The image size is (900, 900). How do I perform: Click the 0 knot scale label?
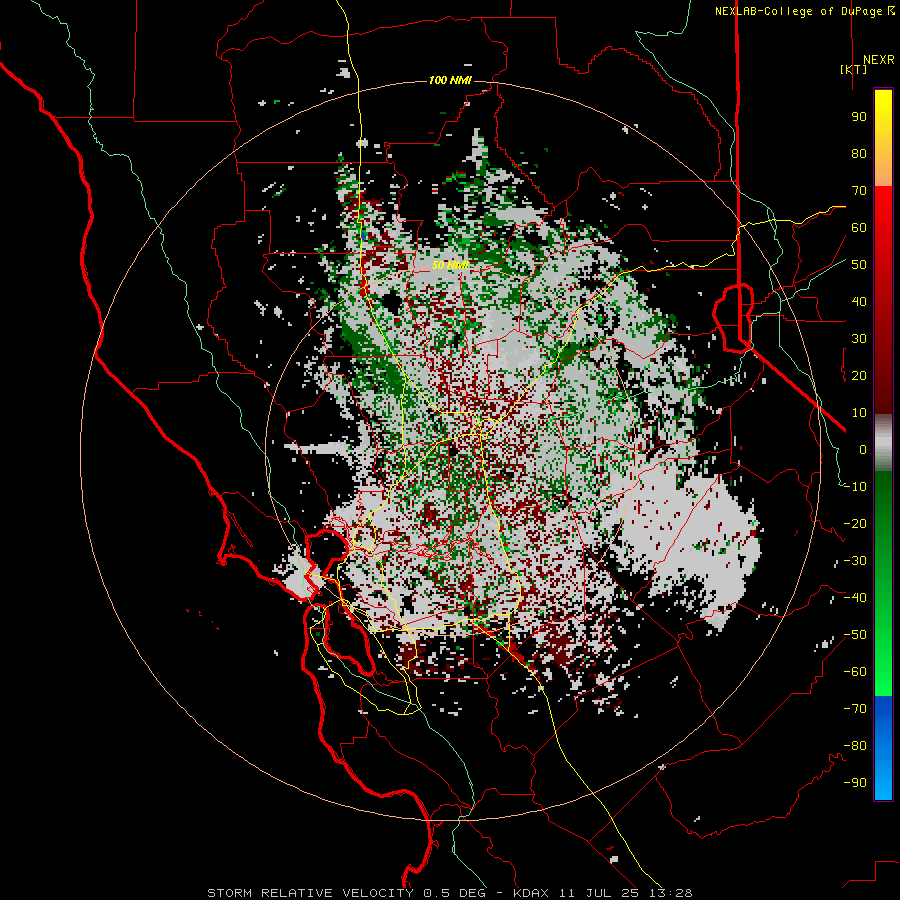863,450
